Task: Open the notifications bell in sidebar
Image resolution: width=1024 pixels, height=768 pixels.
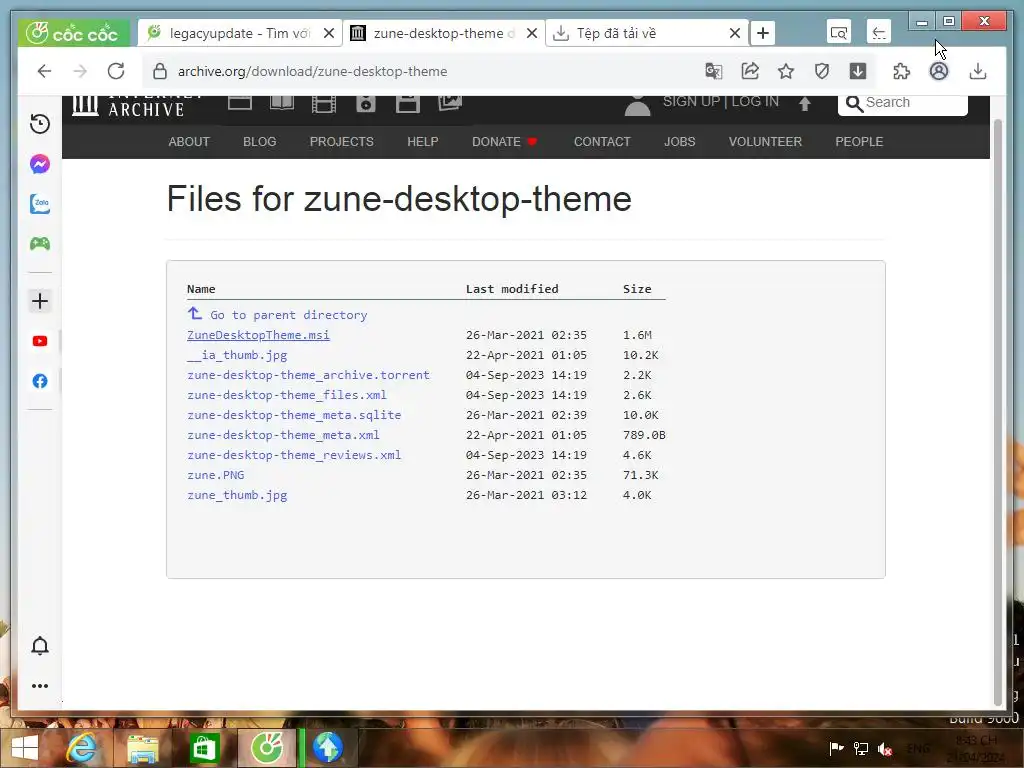Action: pos(40,646)
